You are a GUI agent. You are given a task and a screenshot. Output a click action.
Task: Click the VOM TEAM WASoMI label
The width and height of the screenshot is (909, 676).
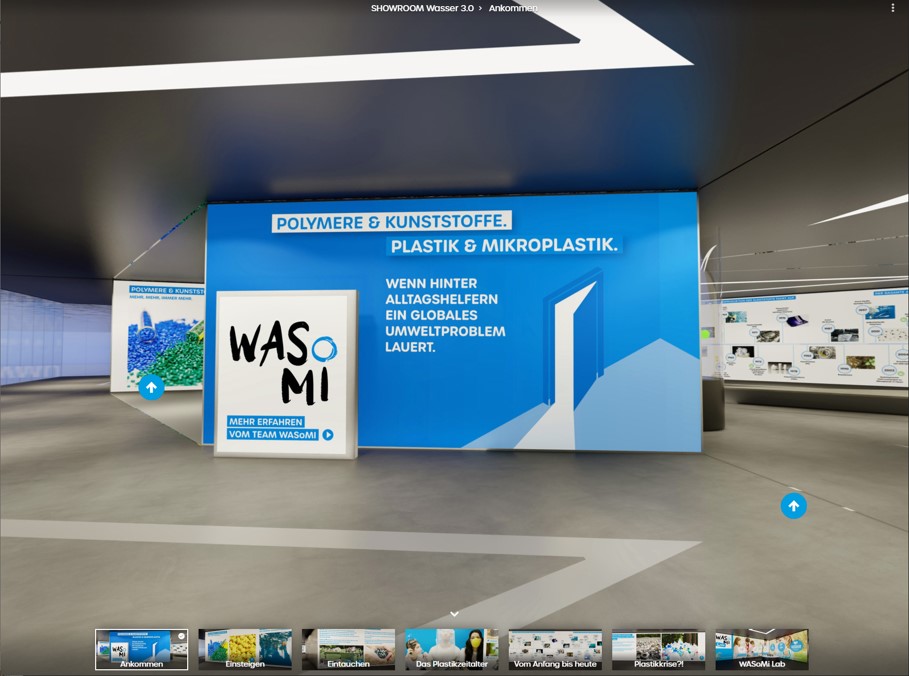[x=272, y=434]
